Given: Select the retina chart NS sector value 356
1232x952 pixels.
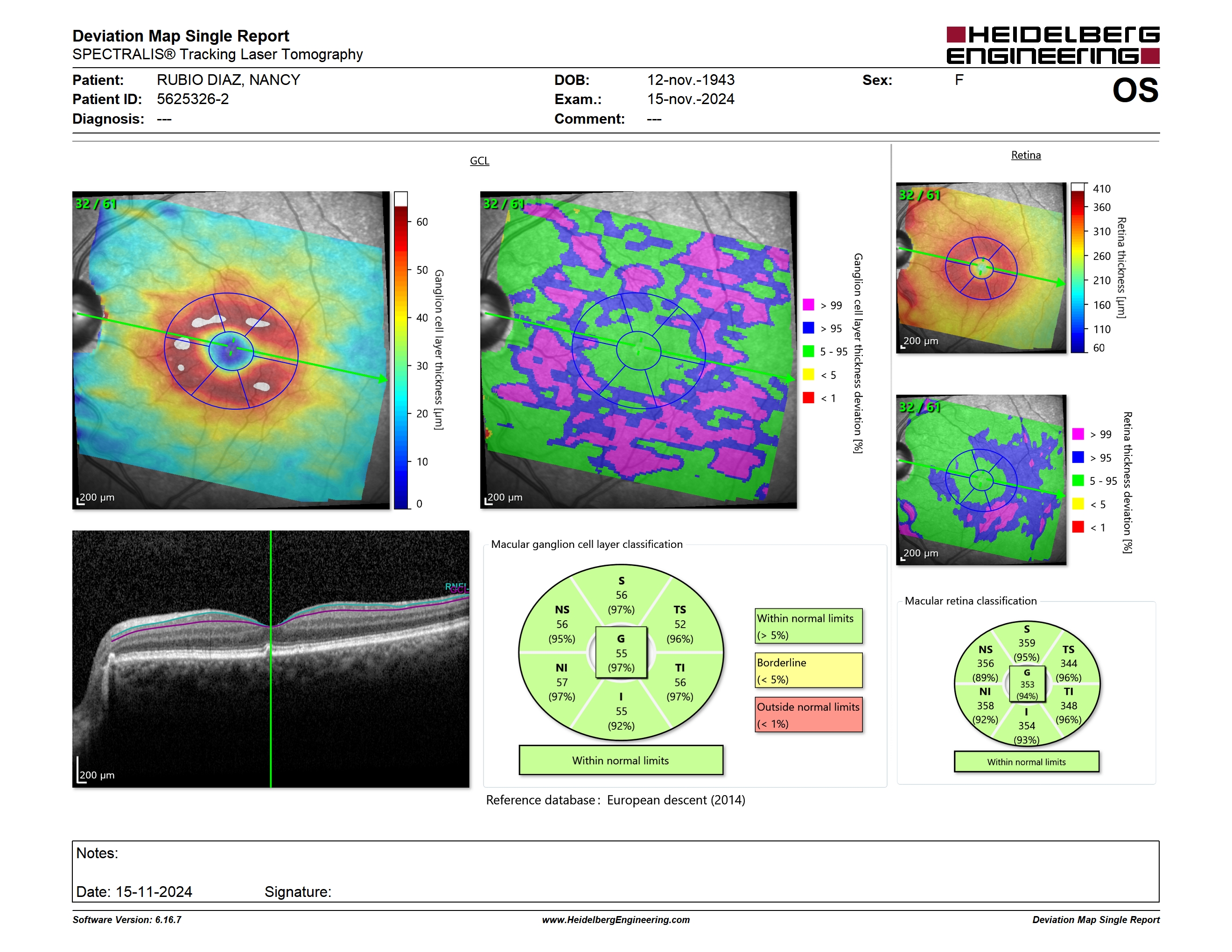Looking at the screenshot, I should point(986,663).
